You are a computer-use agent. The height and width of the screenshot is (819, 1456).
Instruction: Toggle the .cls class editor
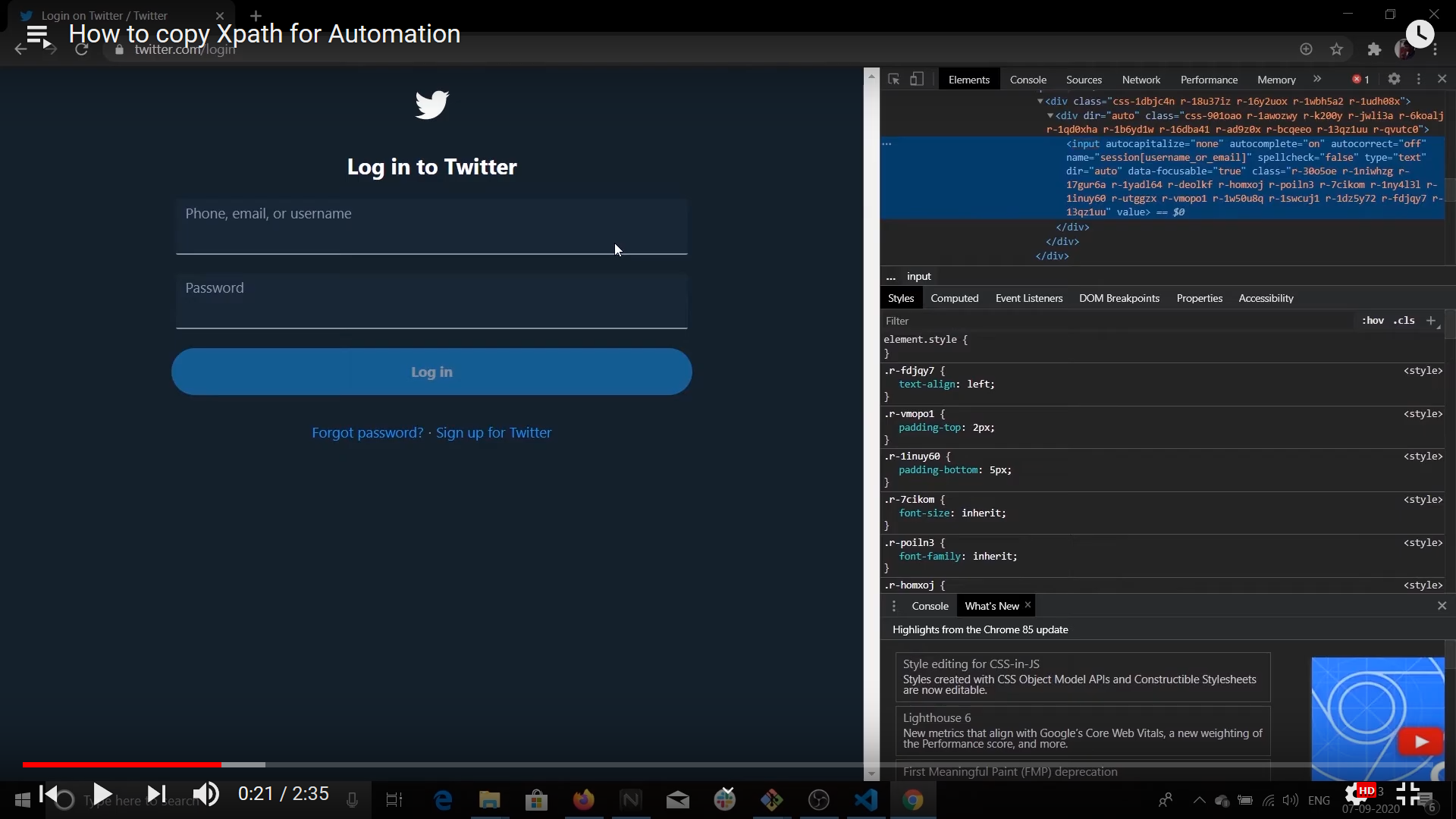click(x=1404, y=321)
